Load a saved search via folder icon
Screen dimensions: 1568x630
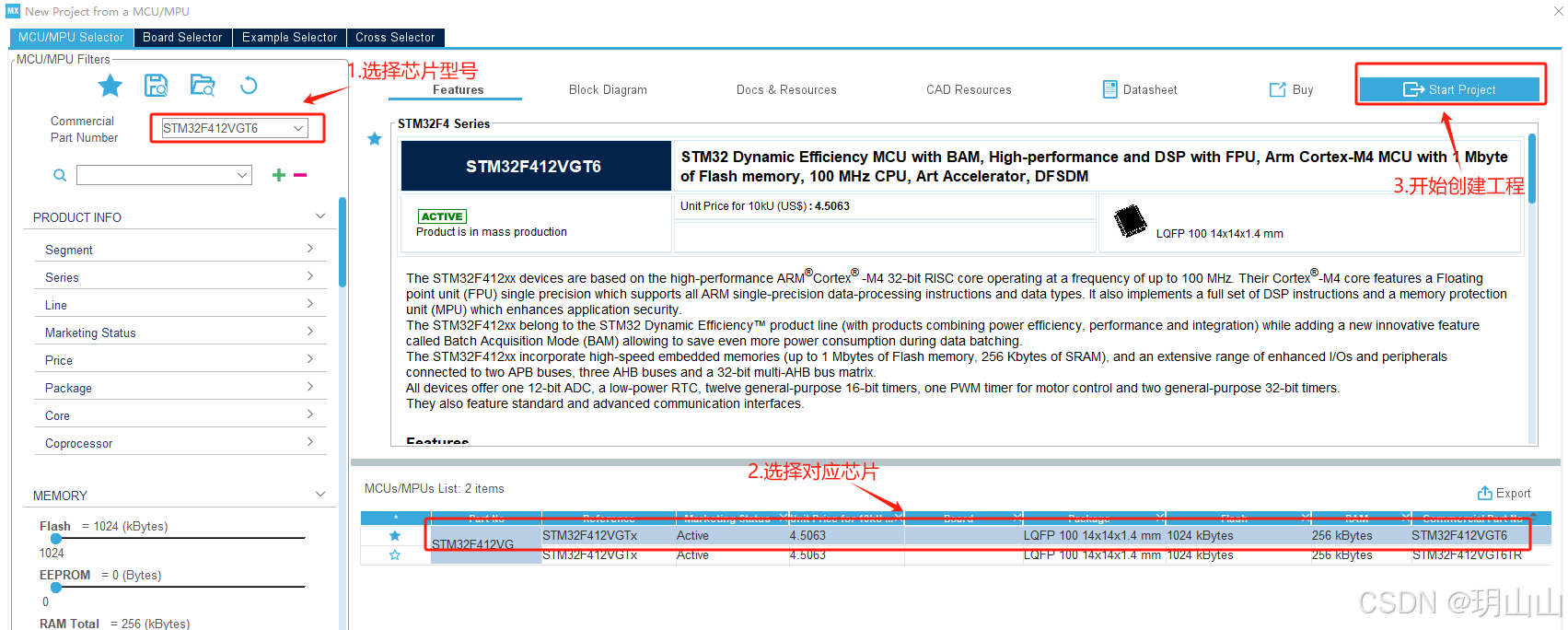pyautogui.click(x=203, y=86)
